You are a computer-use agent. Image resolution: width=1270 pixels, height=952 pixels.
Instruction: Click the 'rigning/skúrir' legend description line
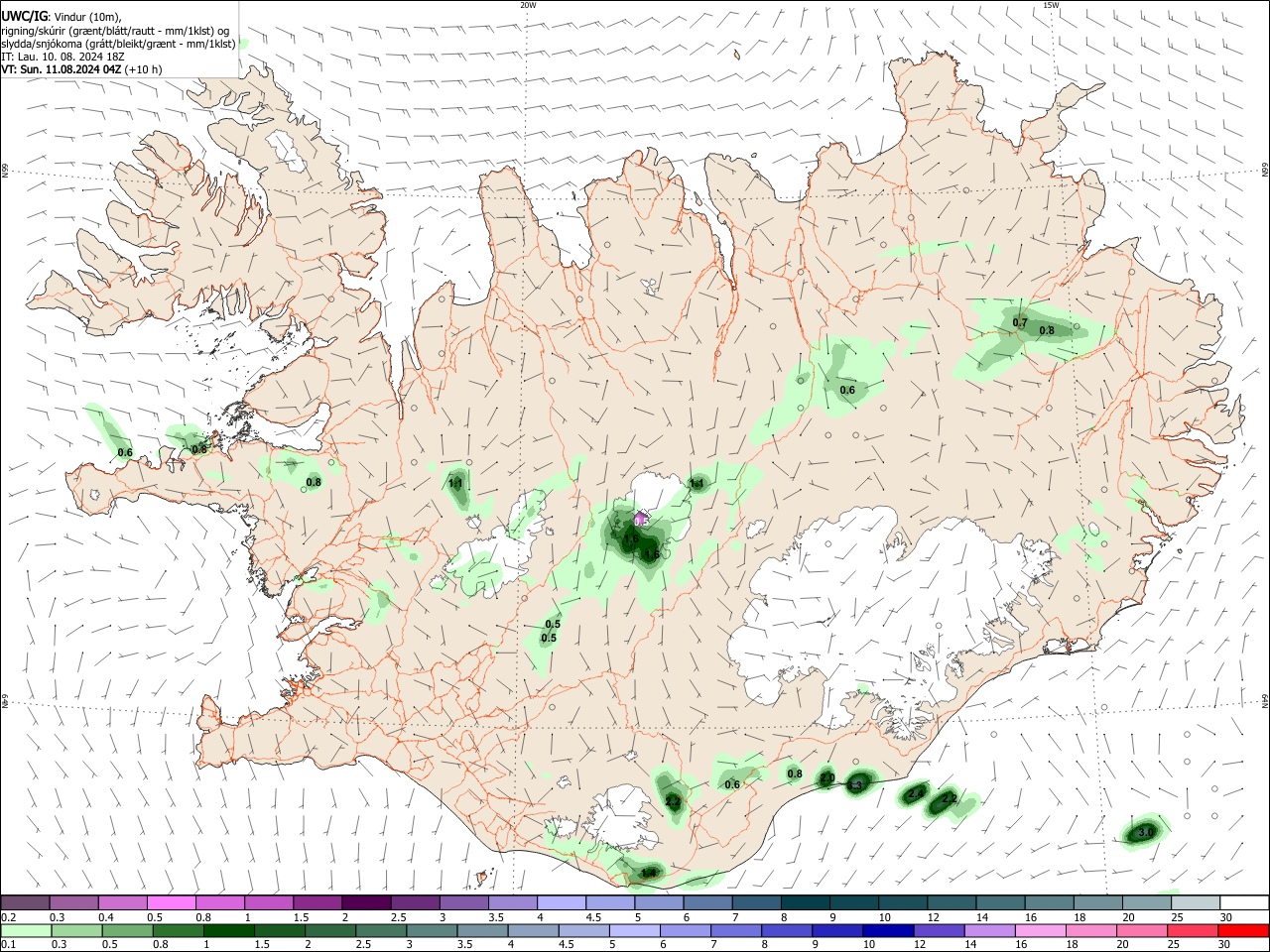(116, 31)
